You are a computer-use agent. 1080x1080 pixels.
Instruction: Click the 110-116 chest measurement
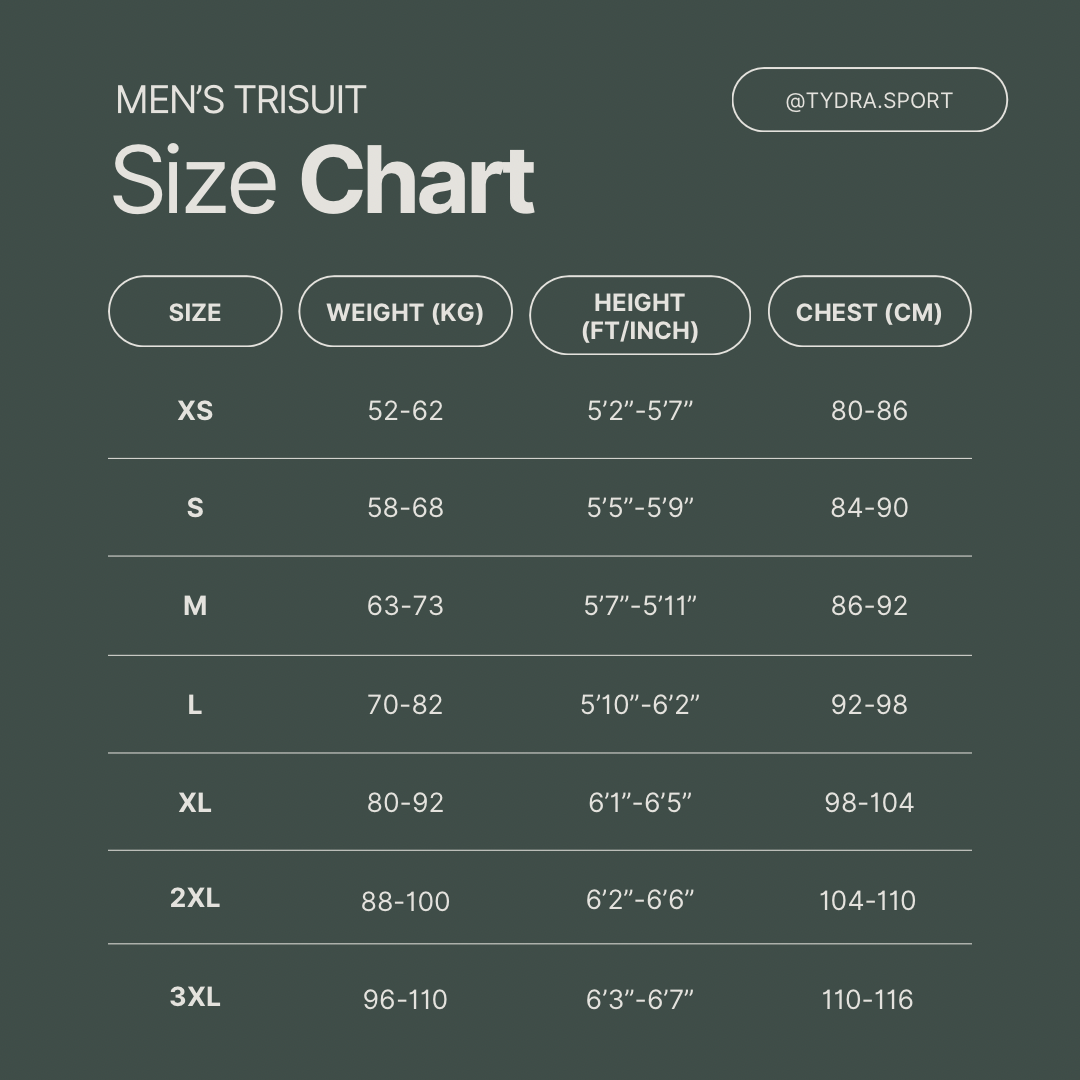pos(868,999)
